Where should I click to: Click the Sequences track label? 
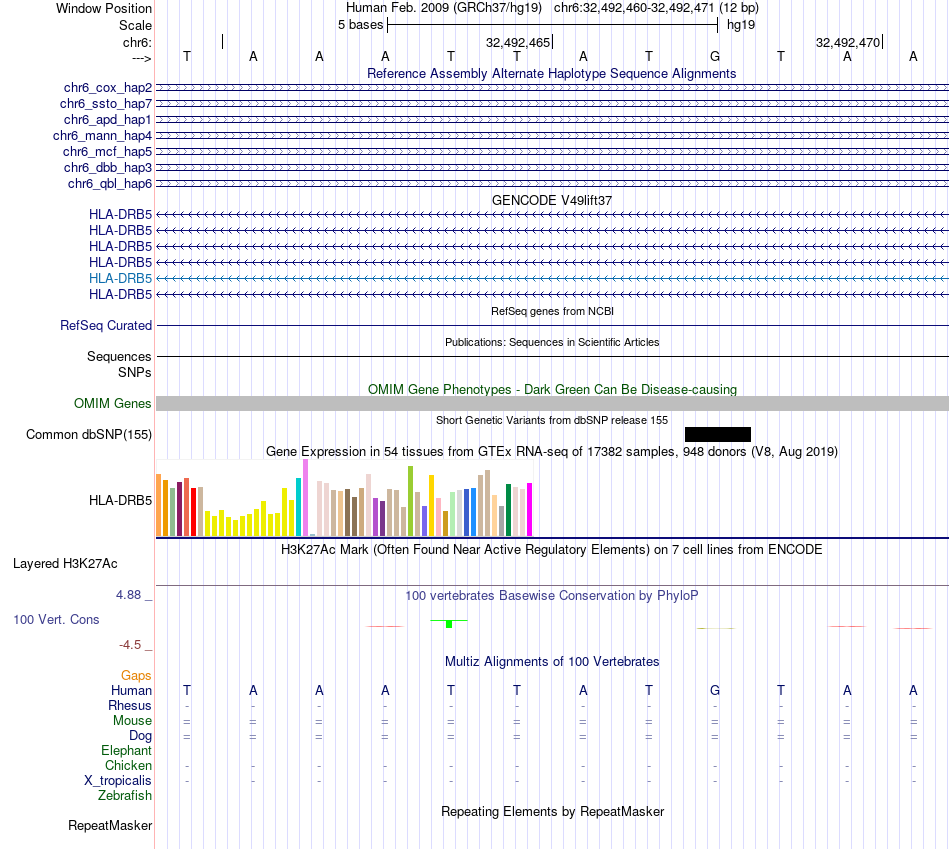click(119, 356)
